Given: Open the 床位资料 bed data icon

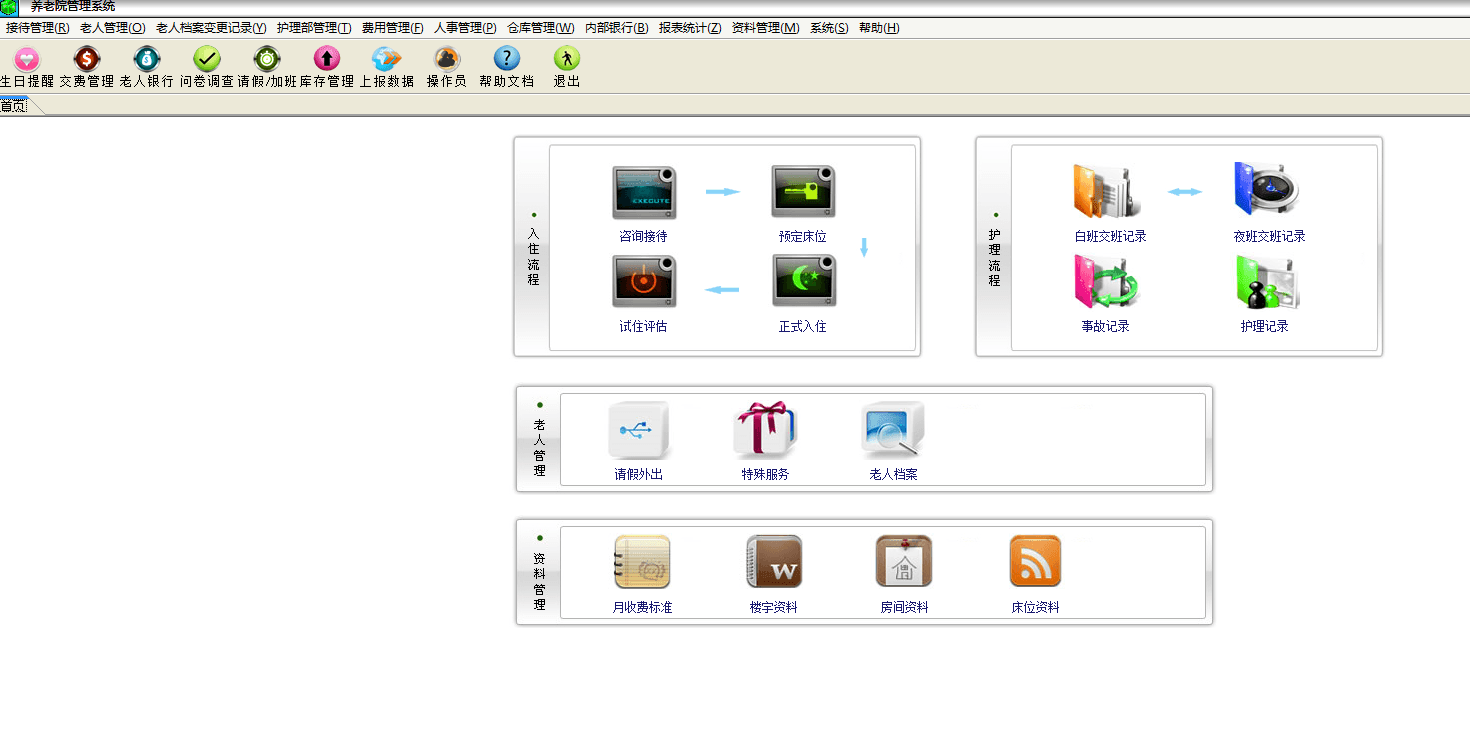Looking at the screenshot, I should (1035, 562).
